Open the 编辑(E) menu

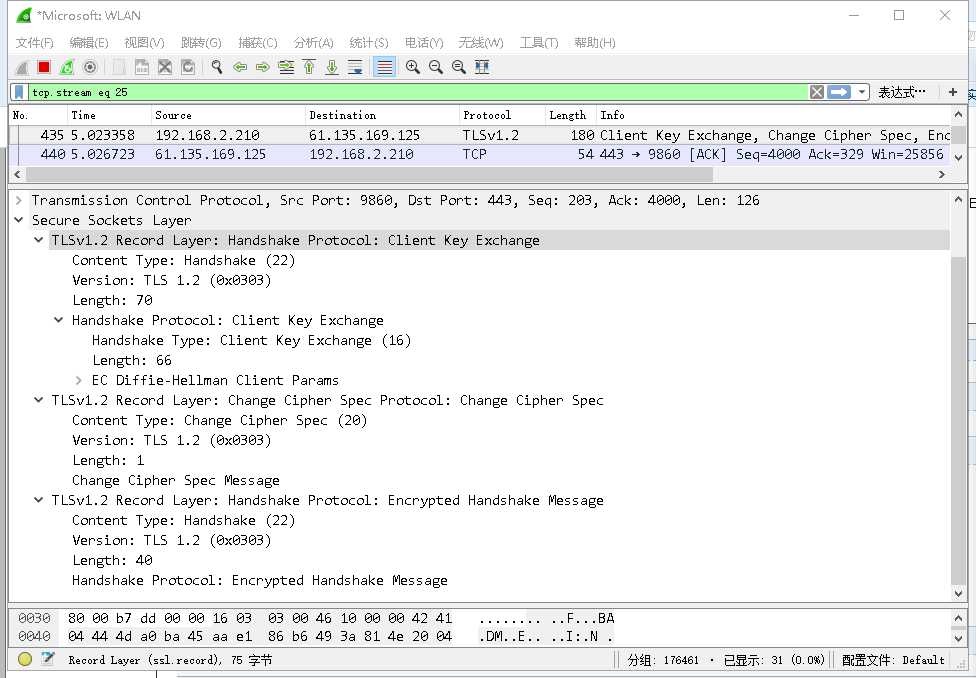point(89,42)
